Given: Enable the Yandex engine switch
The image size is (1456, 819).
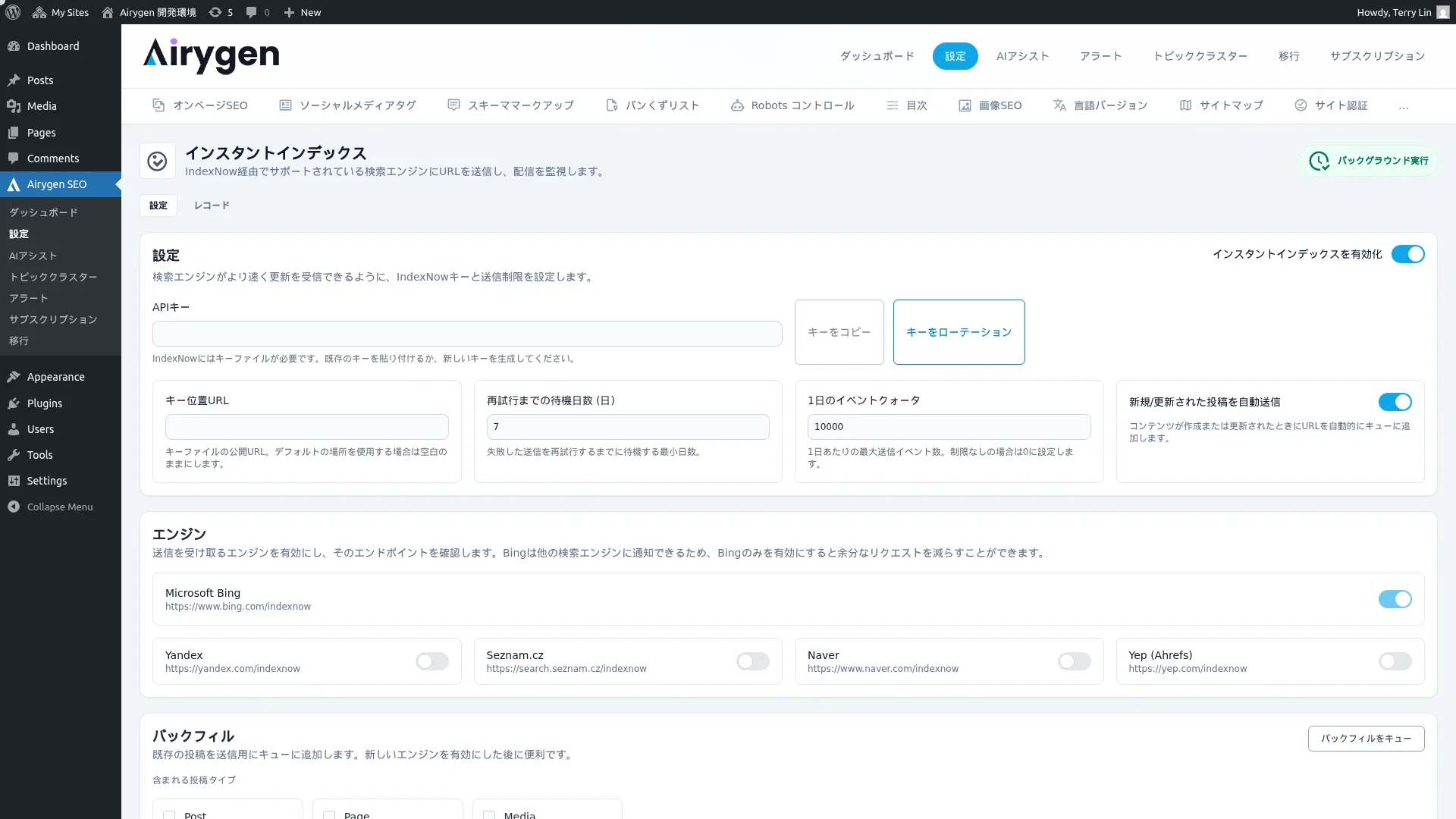Looking at the screenshot, I should [432, 661].
